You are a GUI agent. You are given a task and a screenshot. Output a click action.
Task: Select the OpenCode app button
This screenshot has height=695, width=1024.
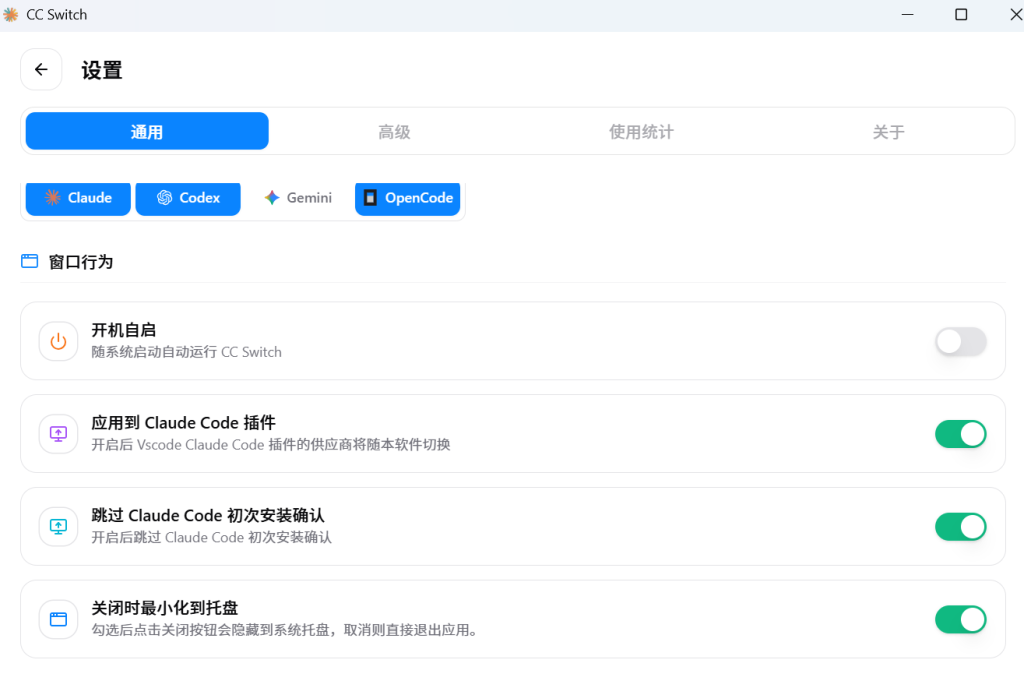pyautogui.click(x=407, y=198)
